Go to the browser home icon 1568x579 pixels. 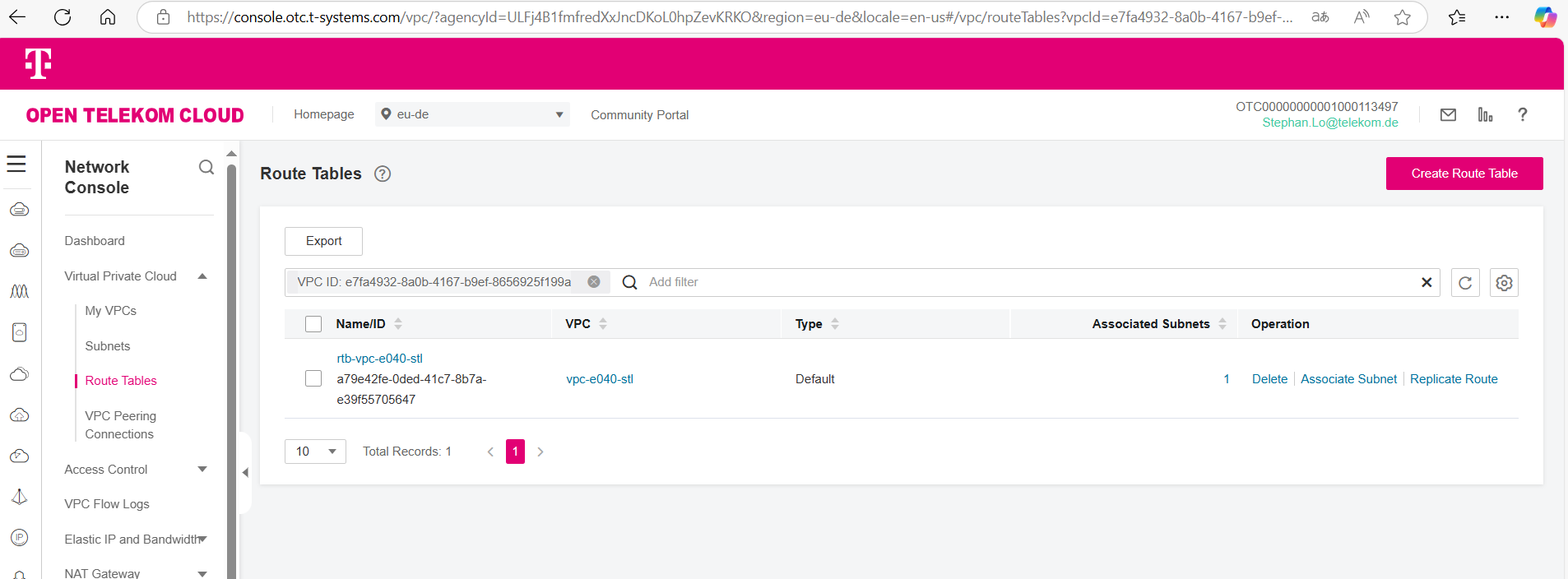[x=107, y=16]
